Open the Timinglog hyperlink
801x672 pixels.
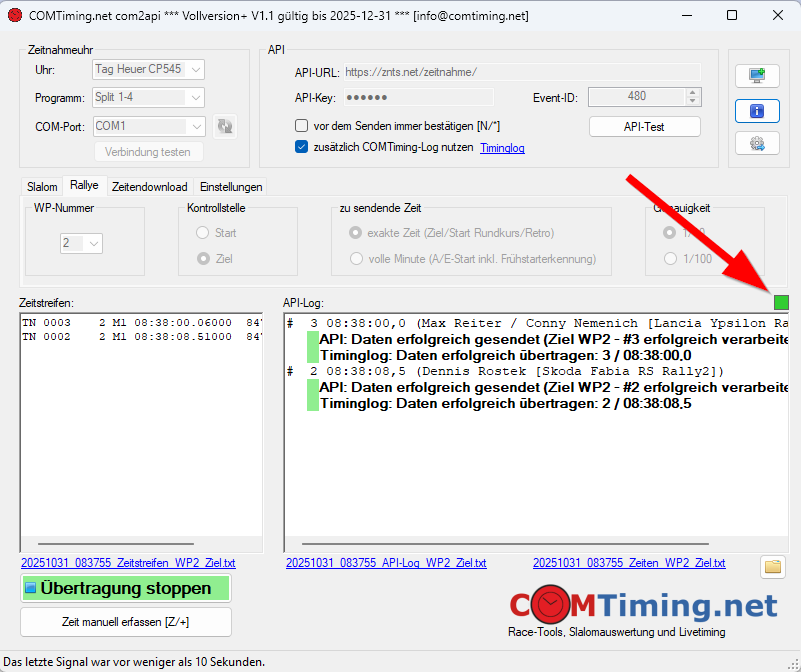pos(502,148)
